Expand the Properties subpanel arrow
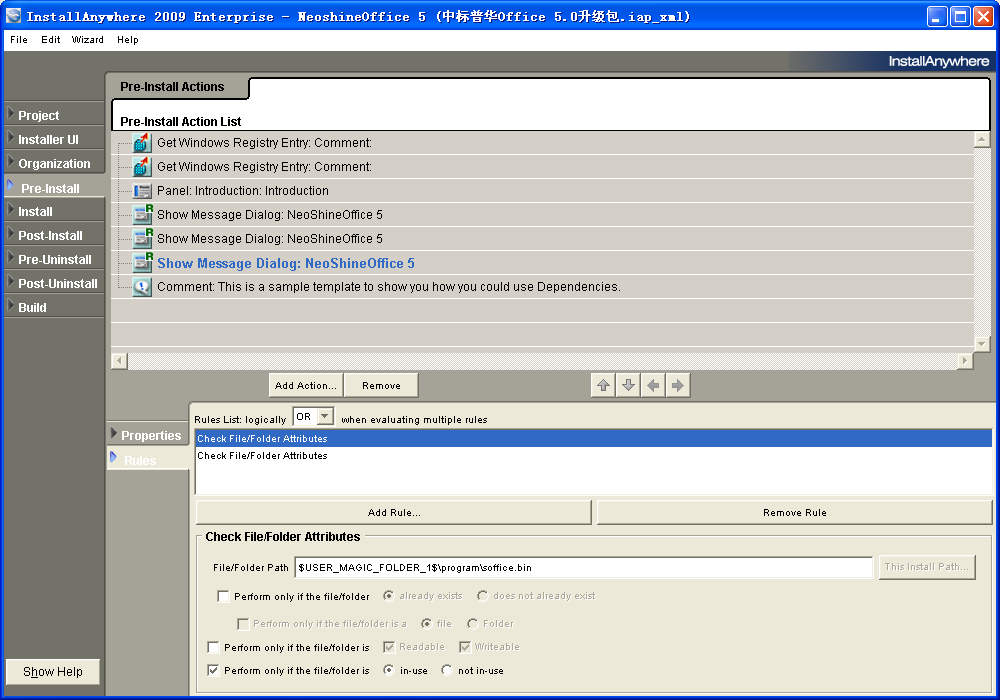The width and height of the screenshot is (1000, 700). click(114, 434)
